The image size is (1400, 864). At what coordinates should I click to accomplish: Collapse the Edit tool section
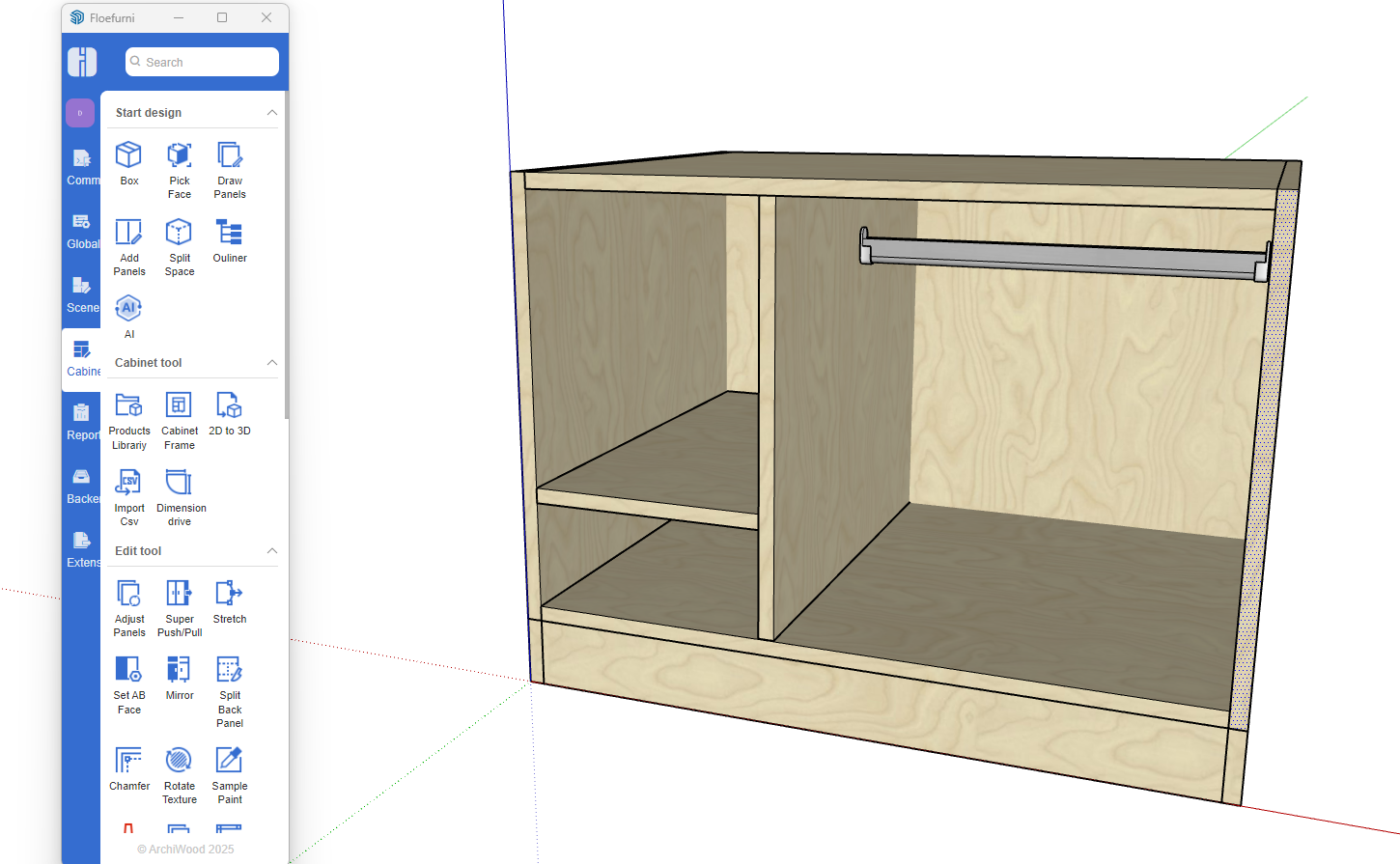tap(271, 551)
